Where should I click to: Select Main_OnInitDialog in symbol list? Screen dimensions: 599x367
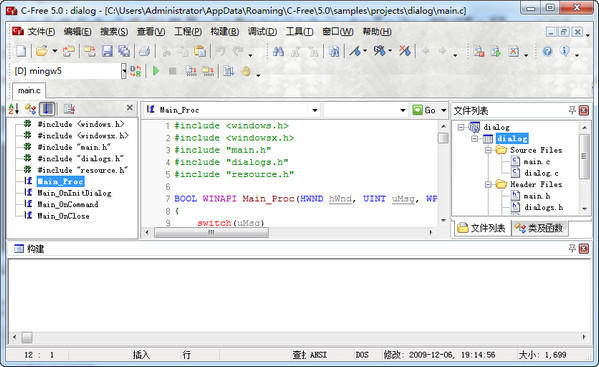[x=74, y=193]
